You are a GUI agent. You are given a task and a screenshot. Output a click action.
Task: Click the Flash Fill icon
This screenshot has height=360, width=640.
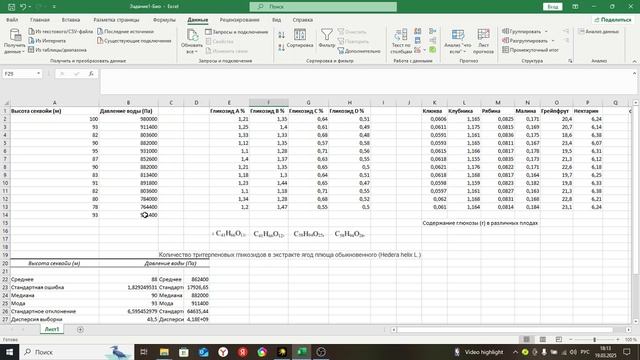pyautogui.click(x=418, y=31)
